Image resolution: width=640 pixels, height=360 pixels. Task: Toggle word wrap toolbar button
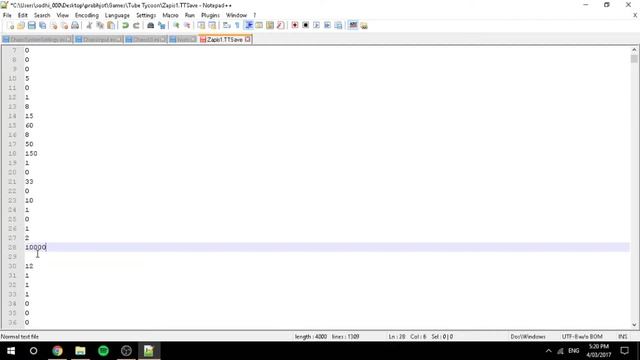[227, 26]
